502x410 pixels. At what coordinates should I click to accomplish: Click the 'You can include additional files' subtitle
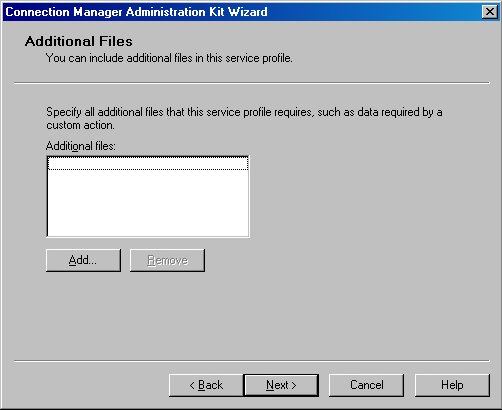click(x=169, y=58)
